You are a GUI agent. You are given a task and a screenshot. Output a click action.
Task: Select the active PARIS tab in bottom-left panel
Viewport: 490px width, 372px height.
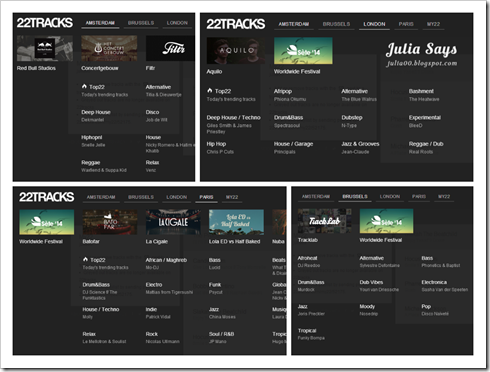(206, 197)
